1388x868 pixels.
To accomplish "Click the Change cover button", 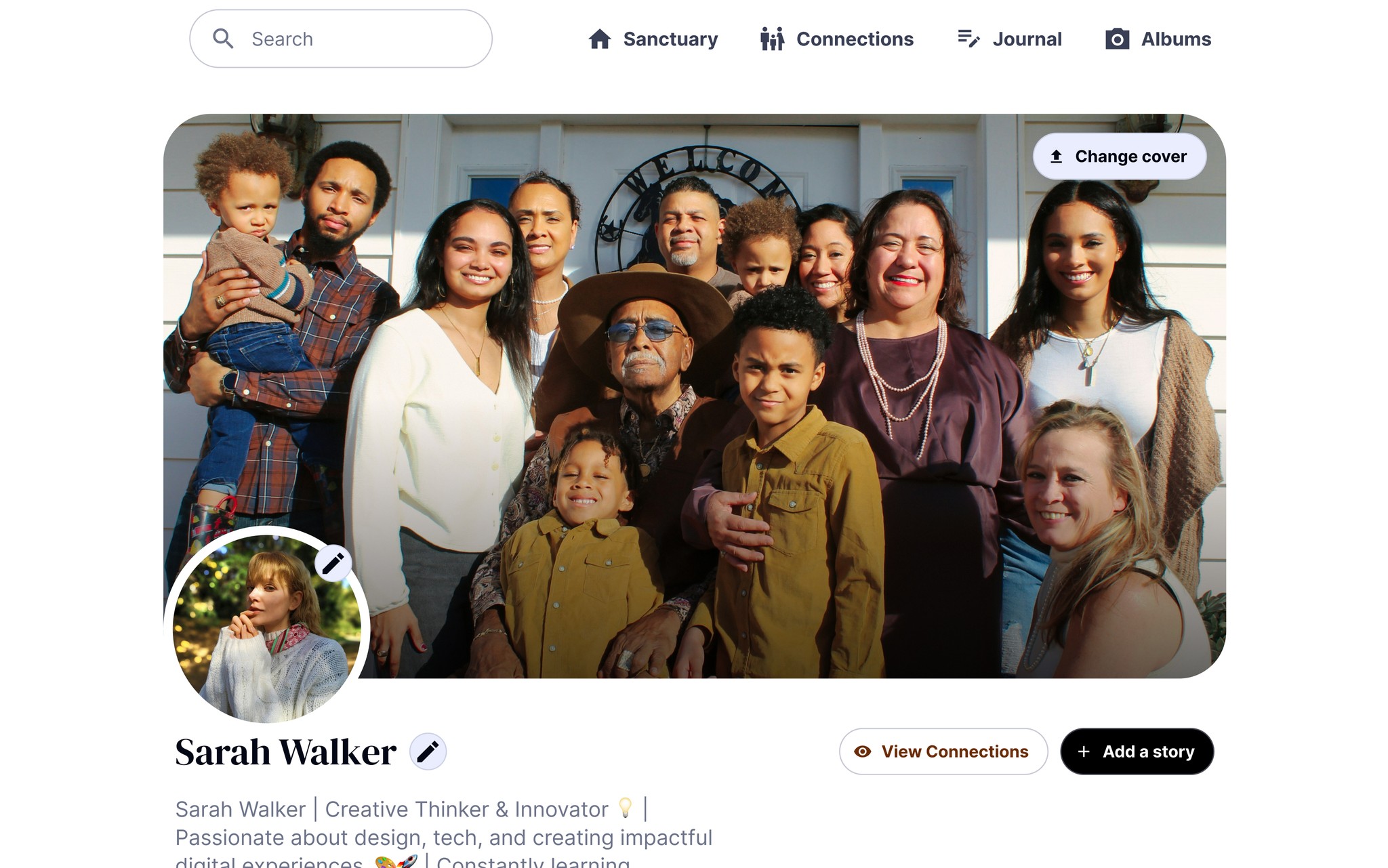I will (1120, 157).
